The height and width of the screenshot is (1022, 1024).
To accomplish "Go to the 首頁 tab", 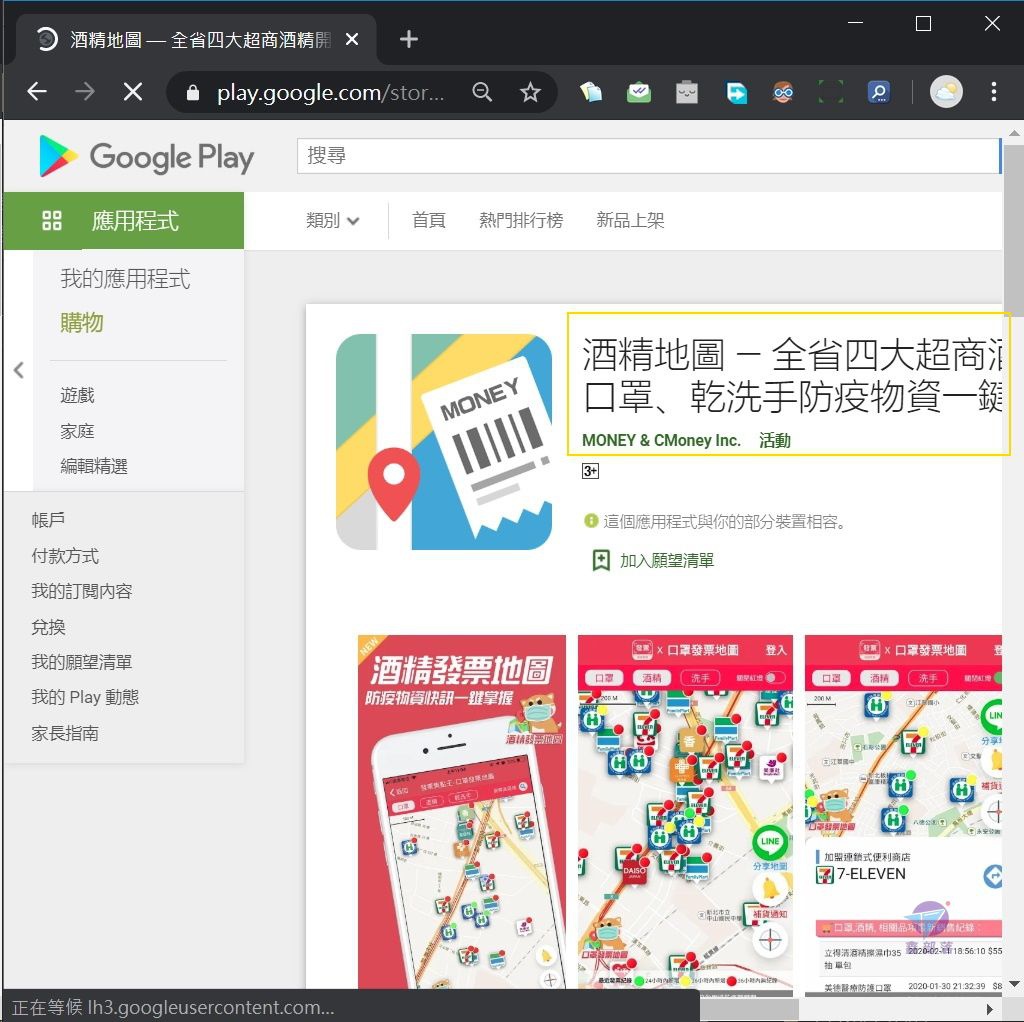I will [428, 221].
